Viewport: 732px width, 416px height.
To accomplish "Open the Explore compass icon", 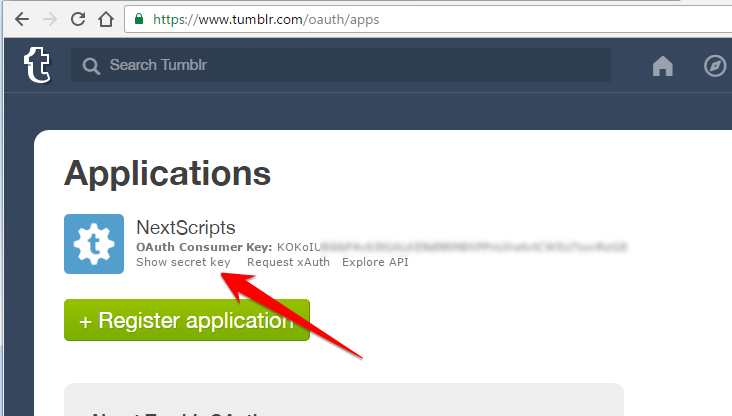I will (715, 66).
